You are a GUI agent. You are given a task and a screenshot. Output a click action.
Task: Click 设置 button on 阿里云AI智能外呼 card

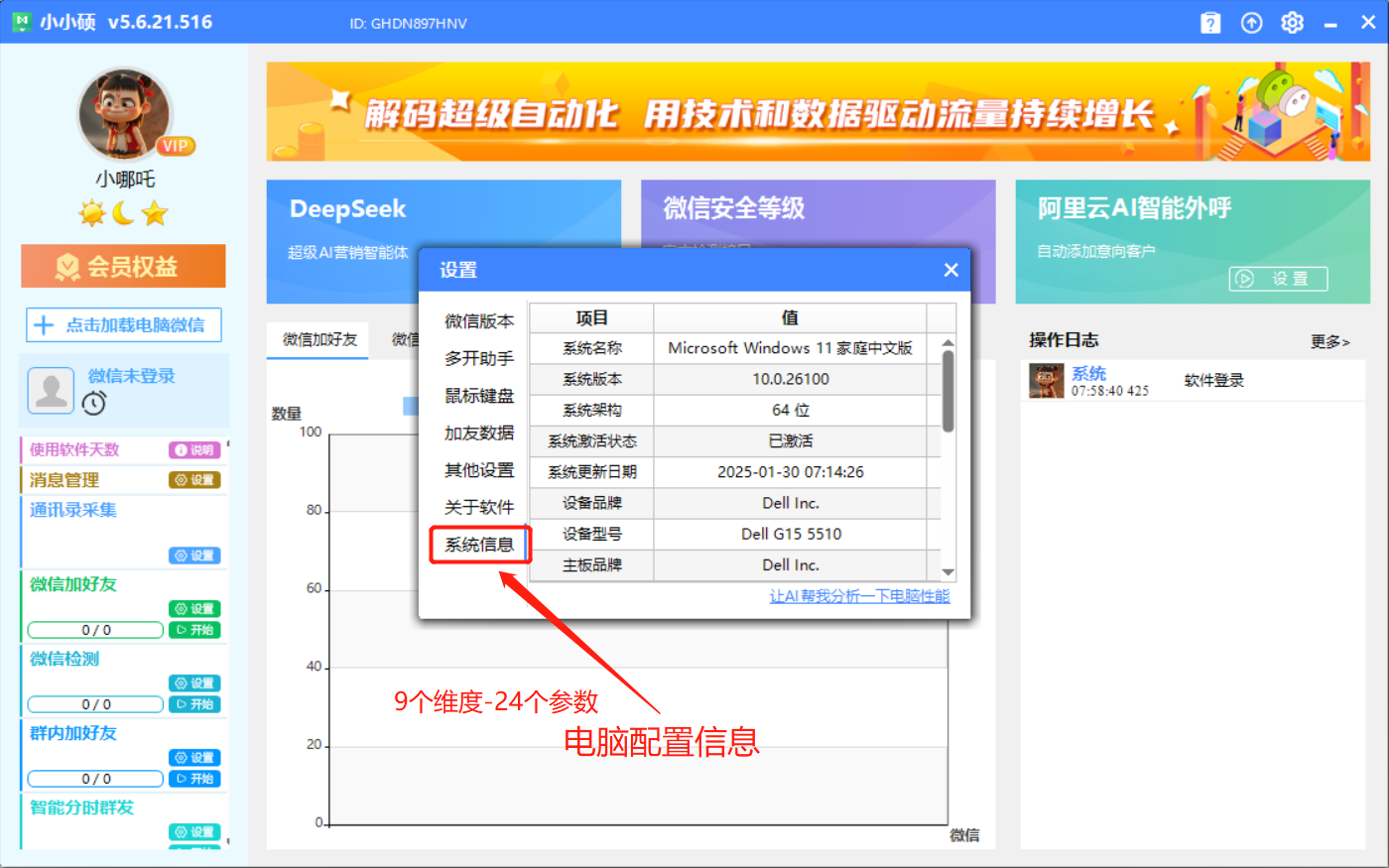(x=1278, y=279)
